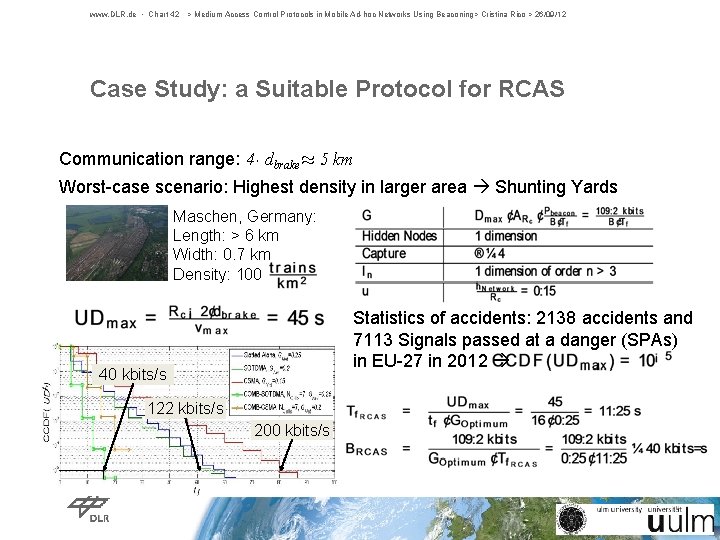The image size is (720, 540).
Task: Click the '40 kbits/s' chart annotation
Action: 132,374
